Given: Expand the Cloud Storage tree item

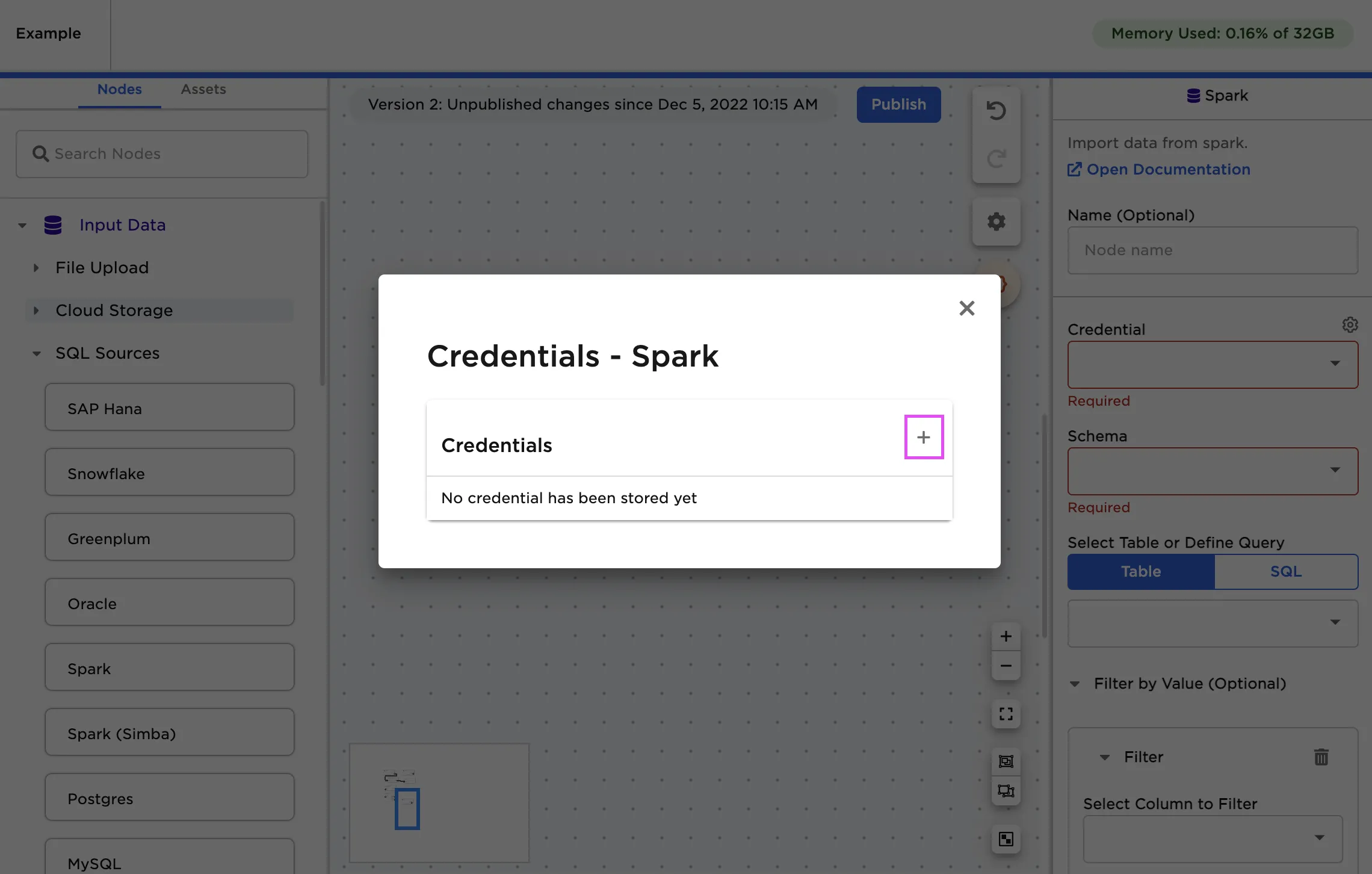Looking at the screenshot, I should [x=114, y=311].
